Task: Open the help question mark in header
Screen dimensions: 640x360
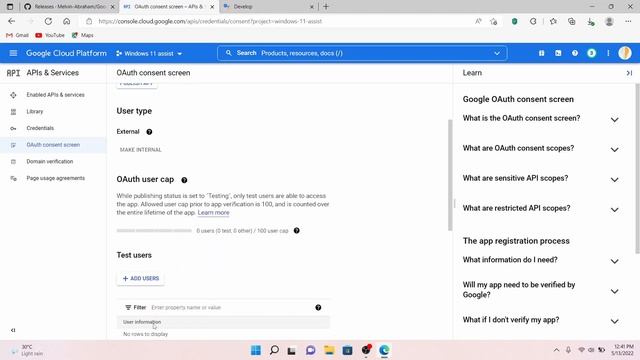Action: click(x=575, y=53)
